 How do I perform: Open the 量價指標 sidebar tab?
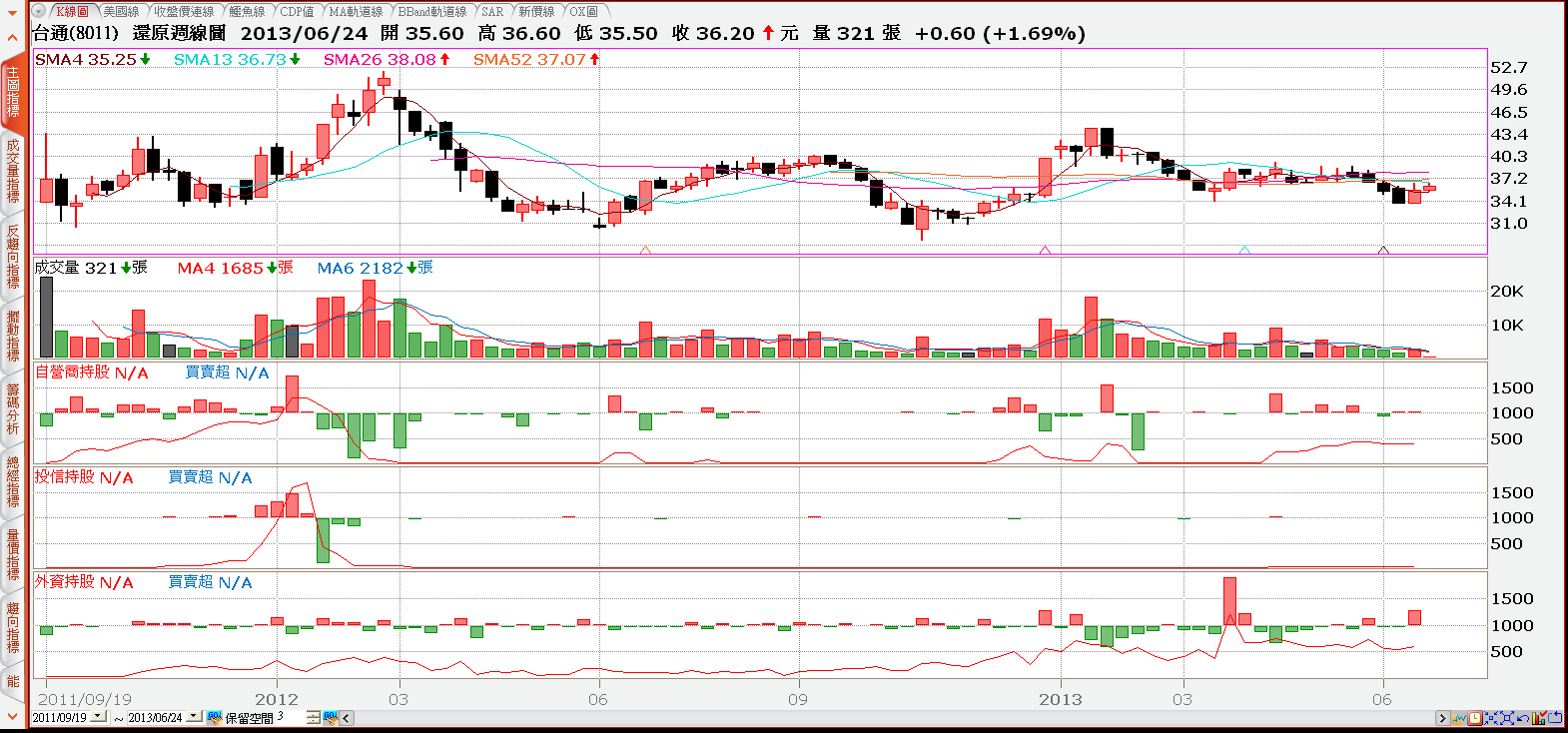tap(13, 554)
